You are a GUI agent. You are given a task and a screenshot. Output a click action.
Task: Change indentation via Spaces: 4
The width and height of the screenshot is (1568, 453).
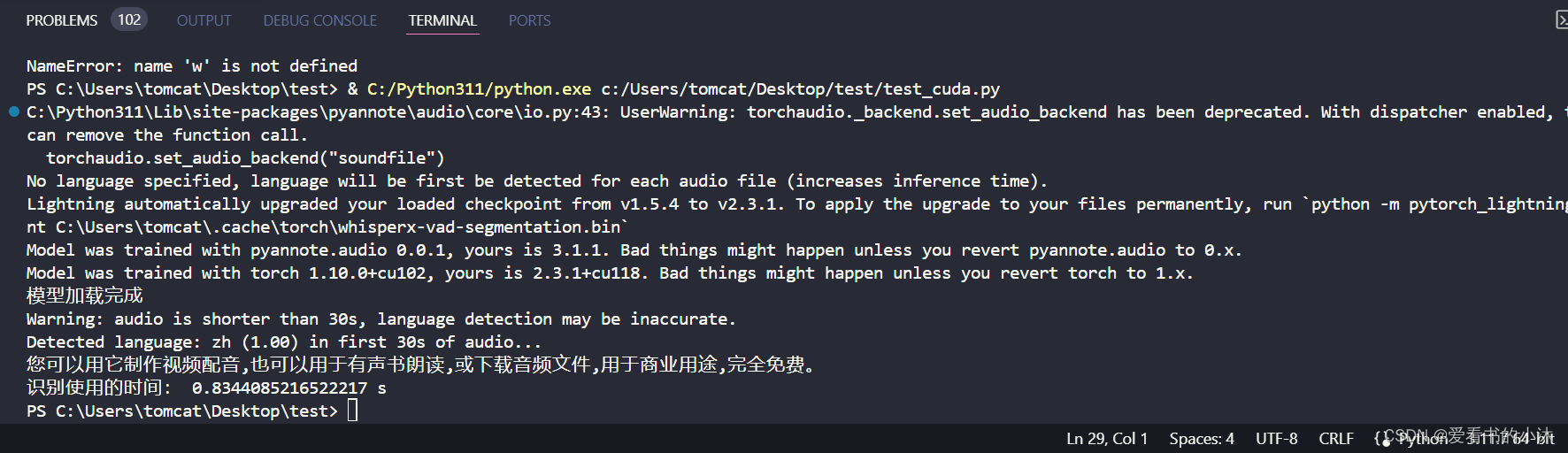pos(1202,438)
